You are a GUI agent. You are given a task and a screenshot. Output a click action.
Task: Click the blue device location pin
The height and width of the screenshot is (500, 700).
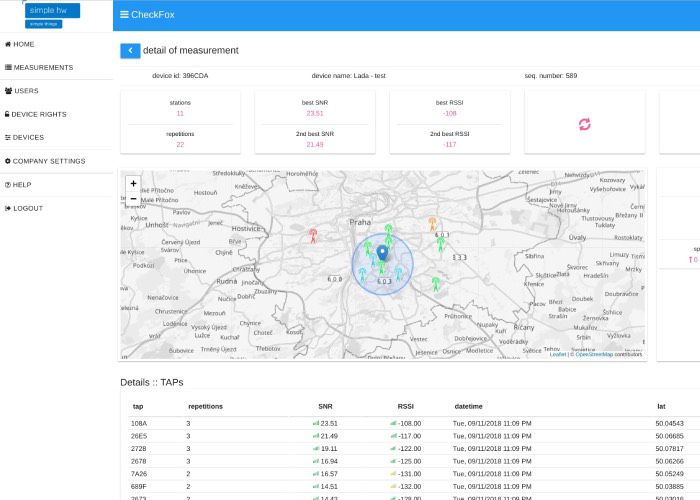pyautogui.click(x=382, y=253)
